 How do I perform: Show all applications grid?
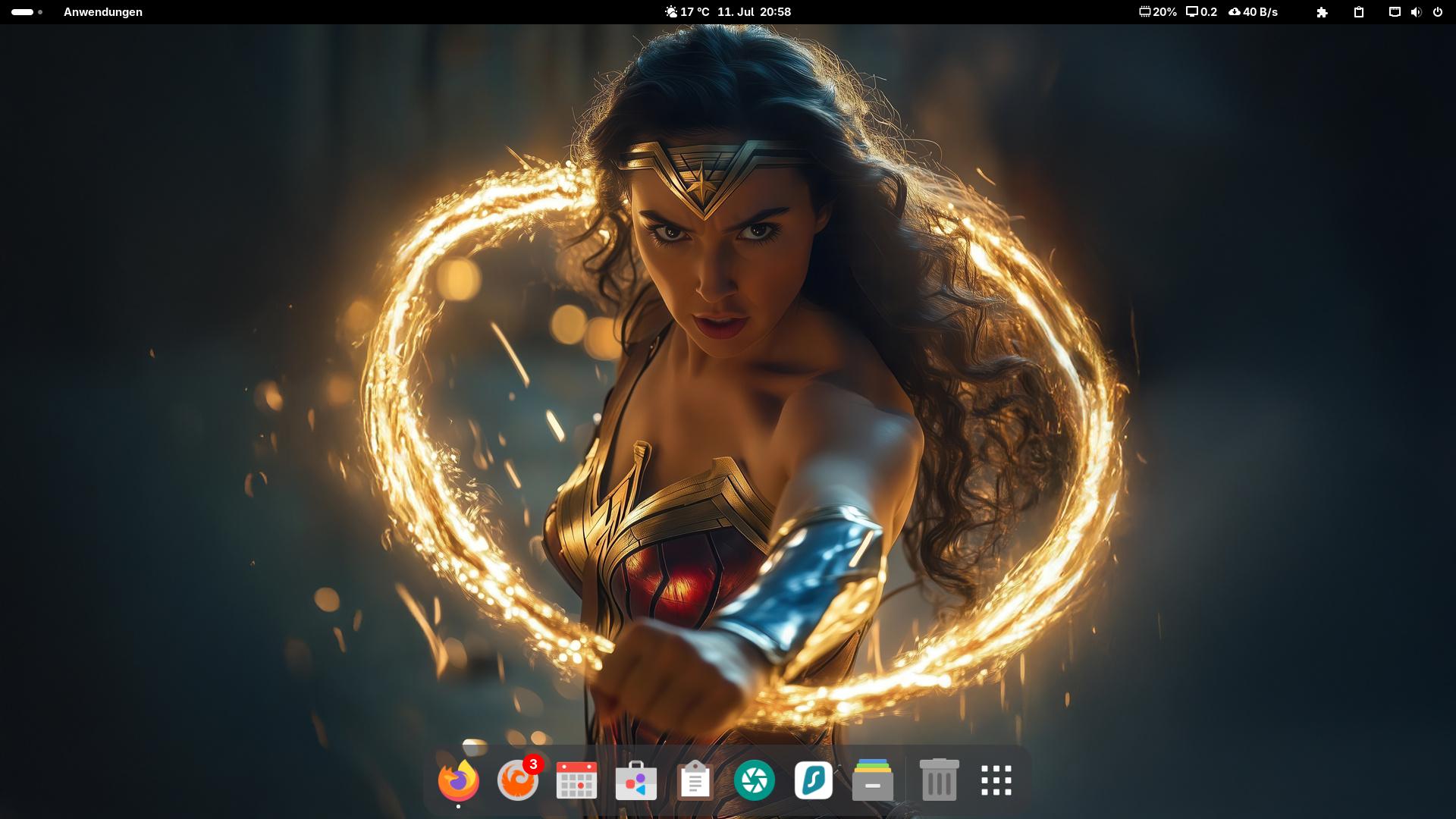[996, 780]
